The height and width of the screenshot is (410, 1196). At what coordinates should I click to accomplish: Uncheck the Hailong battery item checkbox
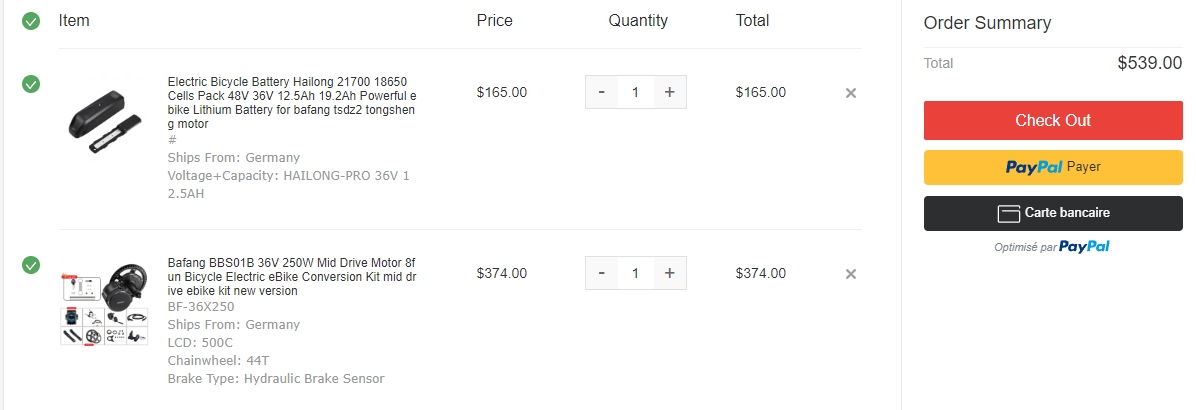pos(31,84)
